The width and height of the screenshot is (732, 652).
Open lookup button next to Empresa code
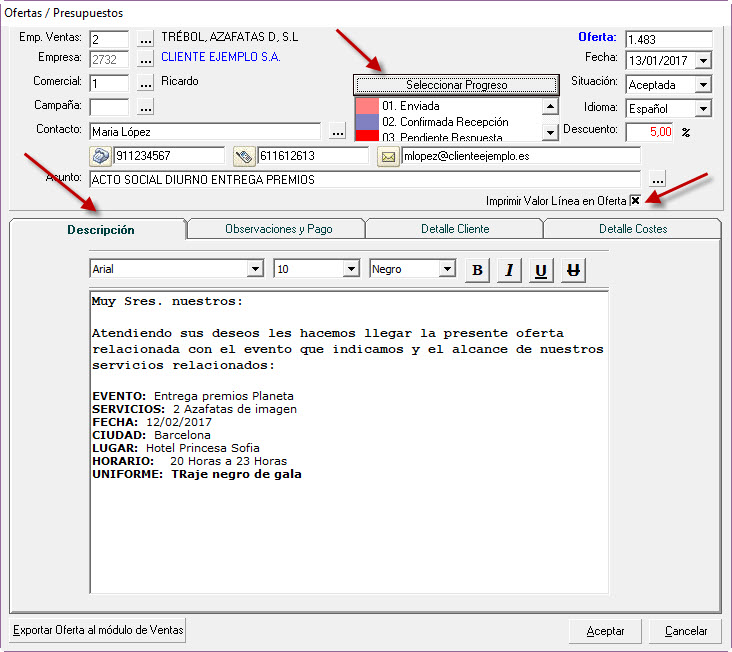[x=145, y=59]
